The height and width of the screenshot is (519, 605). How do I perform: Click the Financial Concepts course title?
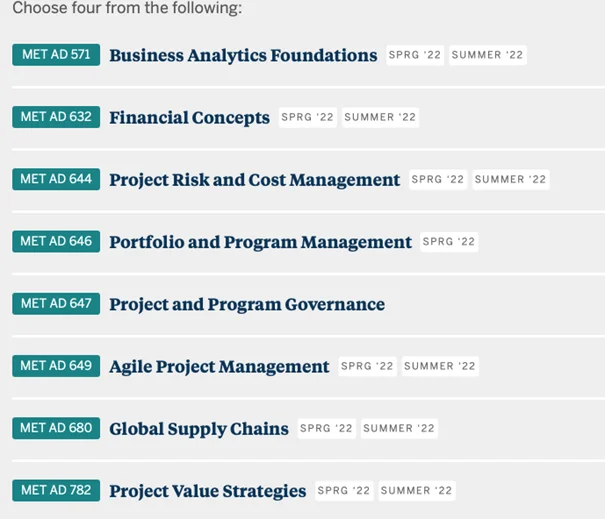tap(189, 118)
